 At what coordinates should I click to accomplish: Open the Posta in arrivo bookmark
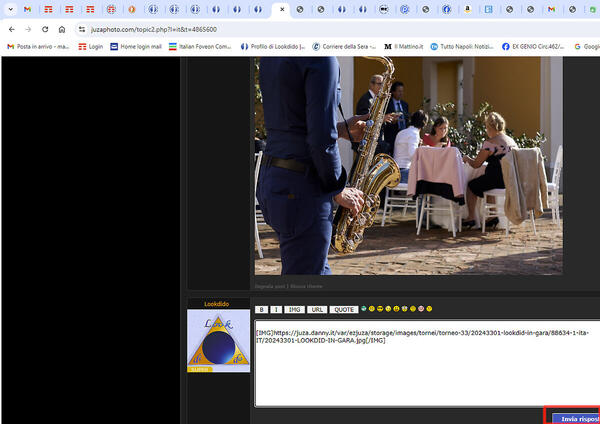[x=38, y=46]
